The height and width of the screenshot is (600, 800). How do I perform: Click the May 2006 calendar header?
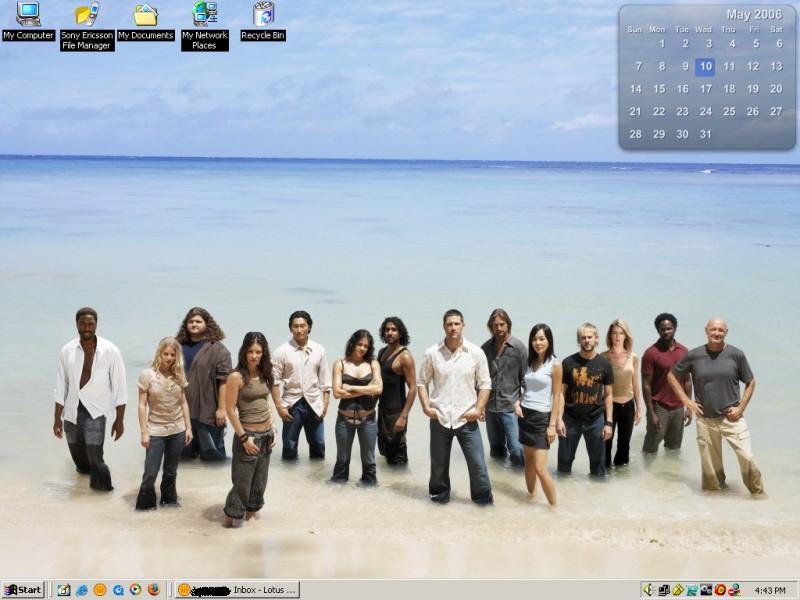754,14
